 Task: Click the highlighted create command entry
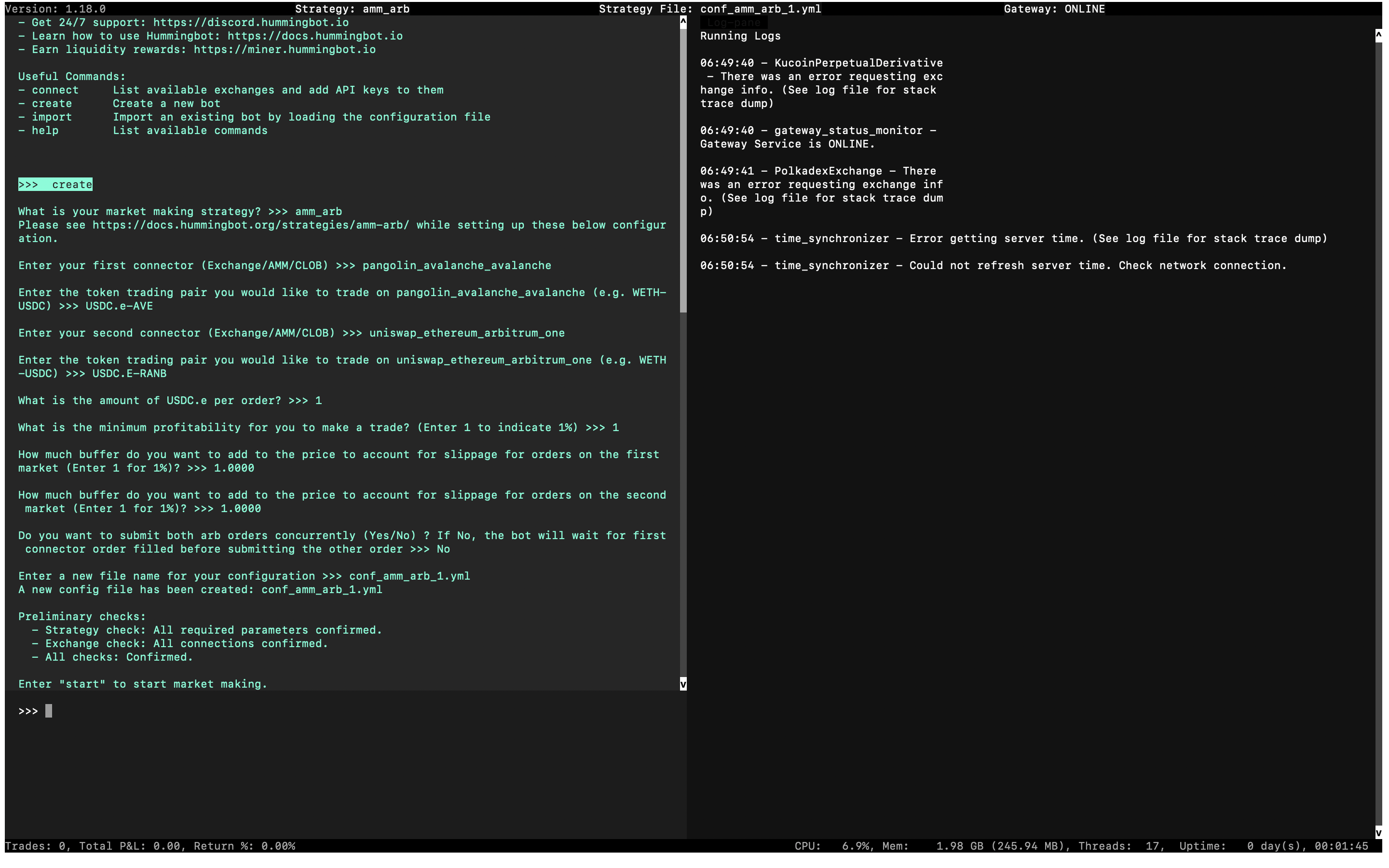(55, 184)
